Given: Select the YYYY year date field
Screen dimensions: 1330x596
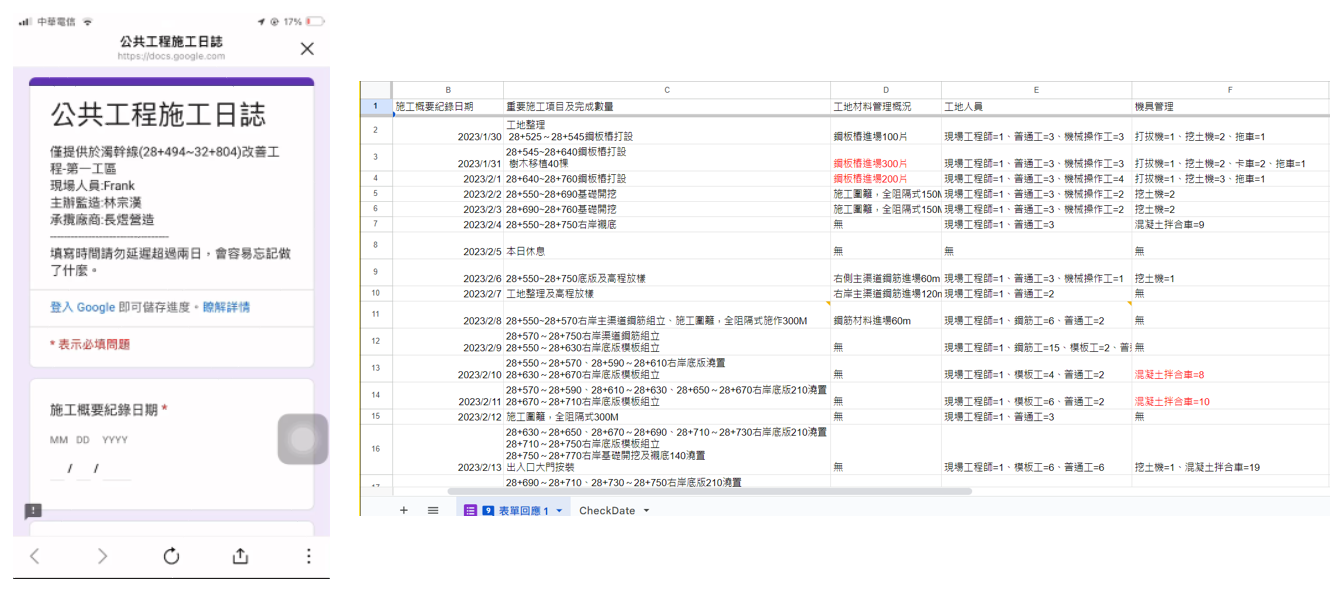Looking at the screenshot, I should click(x=116, y=468).
